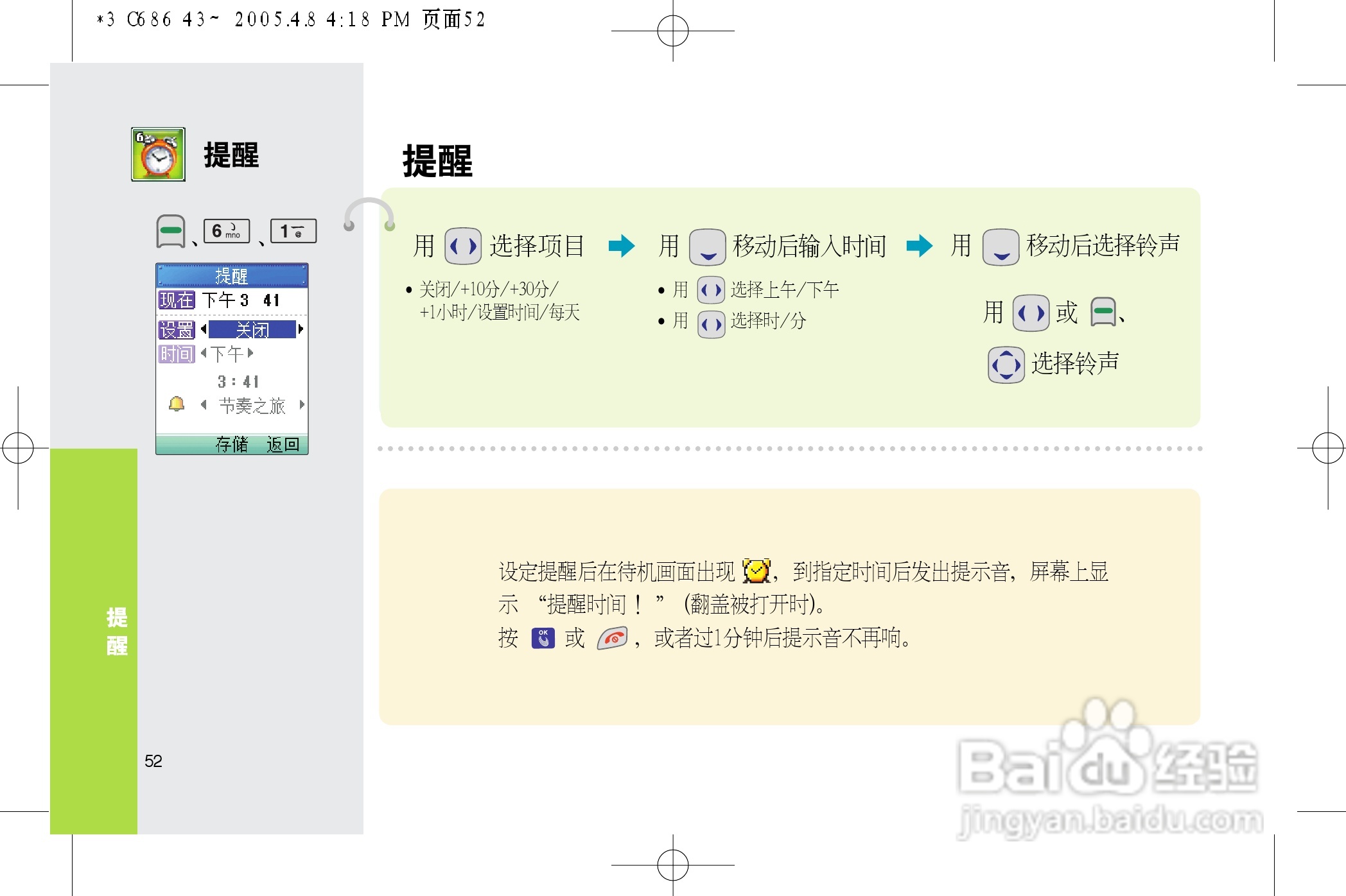Click the left-right key icon before 选择项目
Image resolution: width=1346 pixels, height=896 pixels.
point(462,246)
